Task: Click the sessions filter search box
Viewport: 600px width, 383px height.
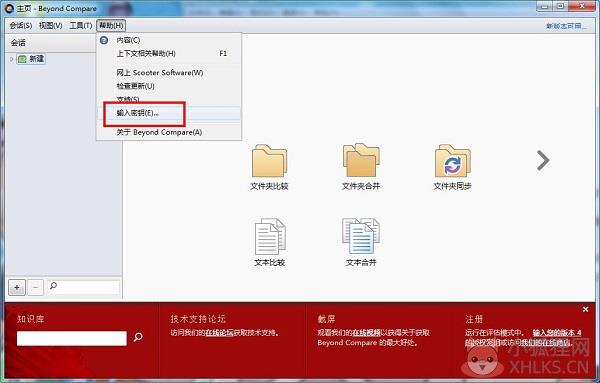Action: pos(83,287)
